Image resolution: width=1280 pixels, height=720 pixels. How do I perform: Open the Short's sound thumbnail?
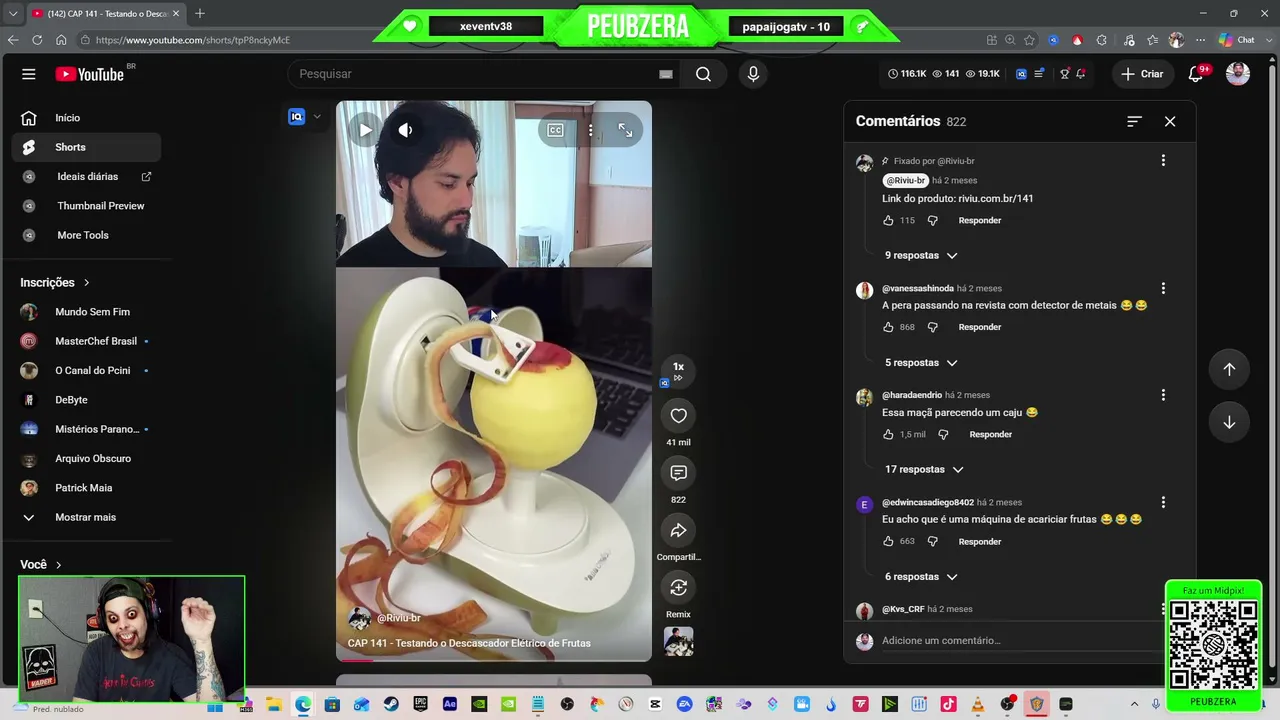pos(678,641)
